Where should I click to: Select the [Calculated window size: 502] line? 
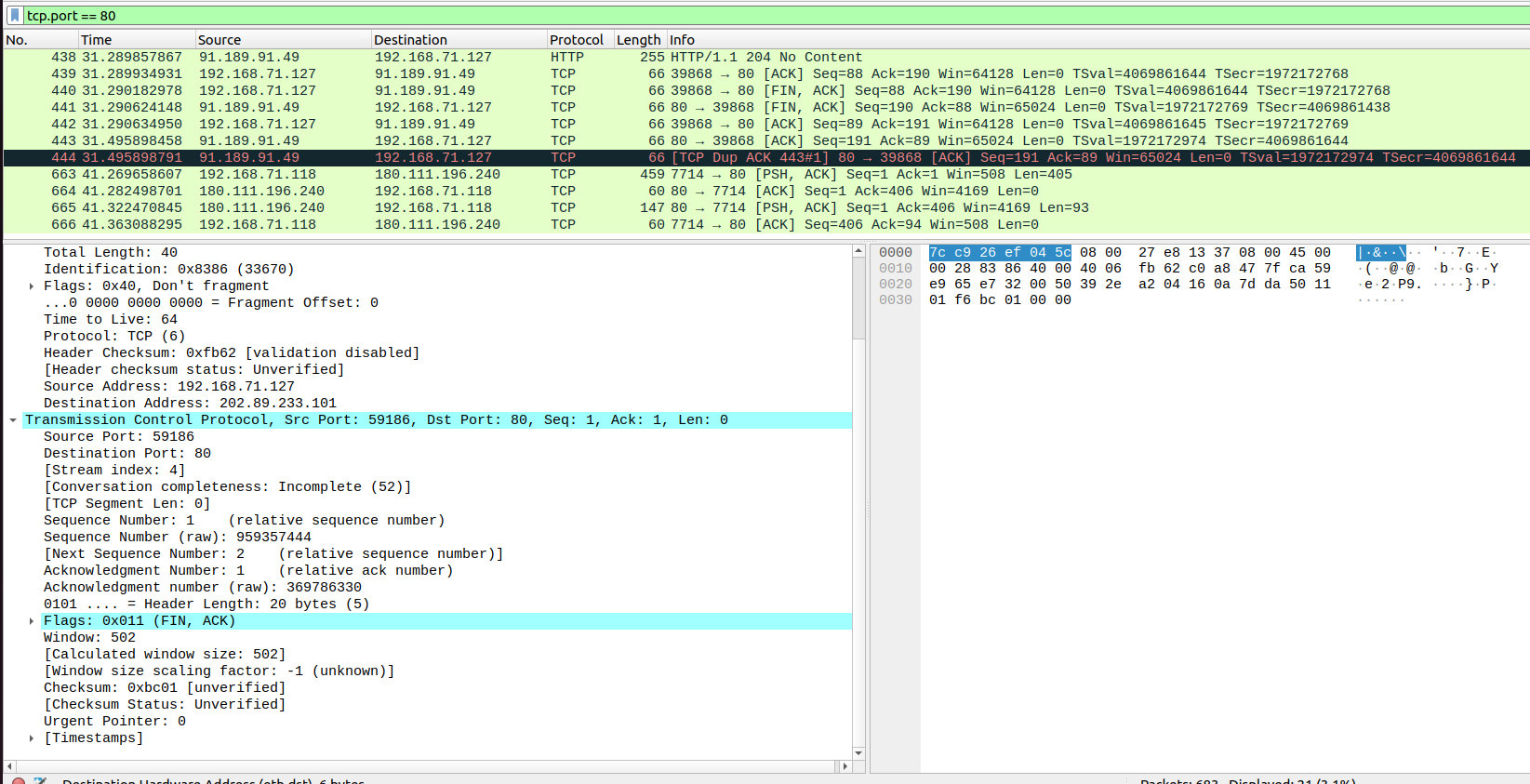[x=165, y=654]
